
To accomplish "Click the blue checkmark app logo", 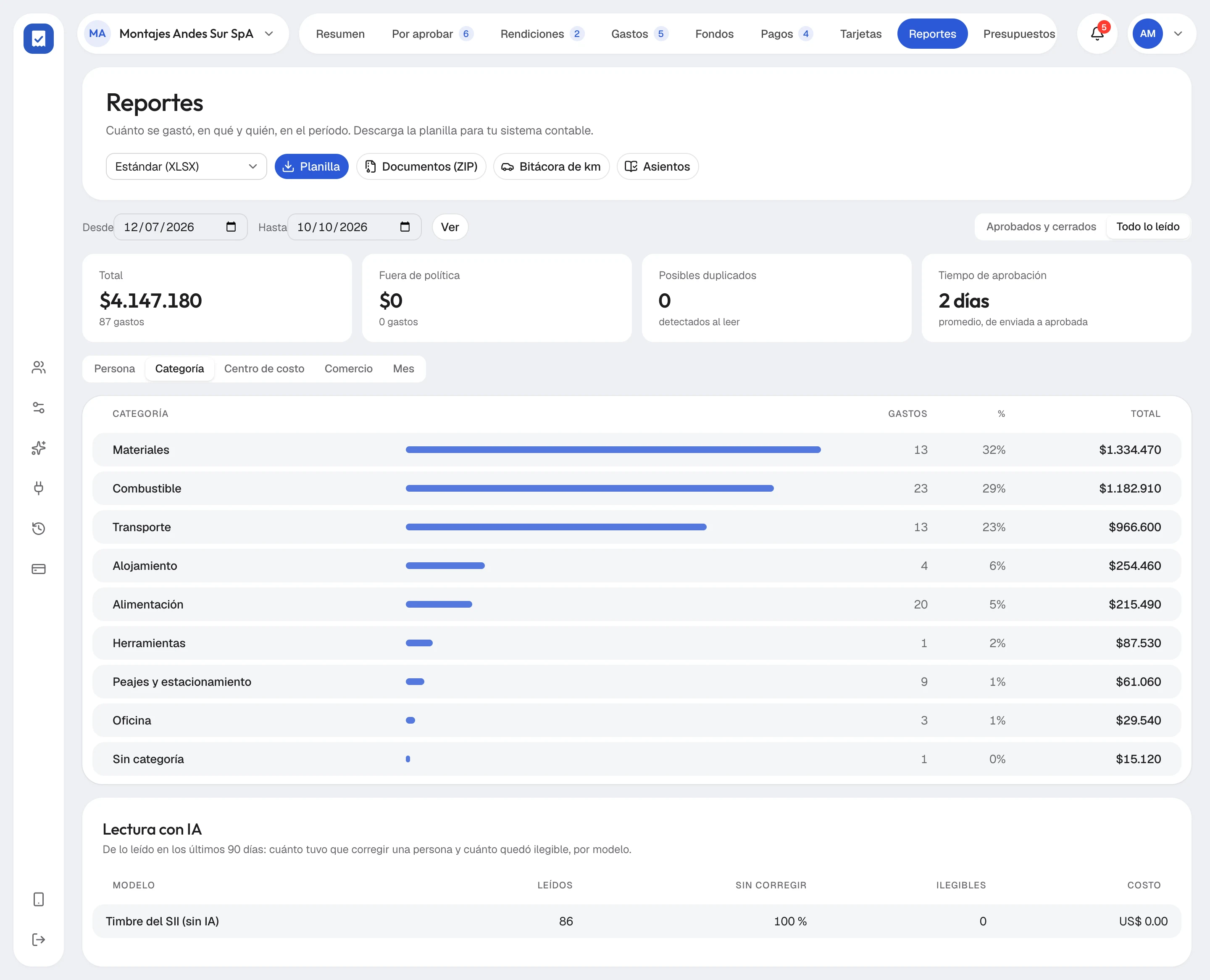I will [x=38, y=38].
